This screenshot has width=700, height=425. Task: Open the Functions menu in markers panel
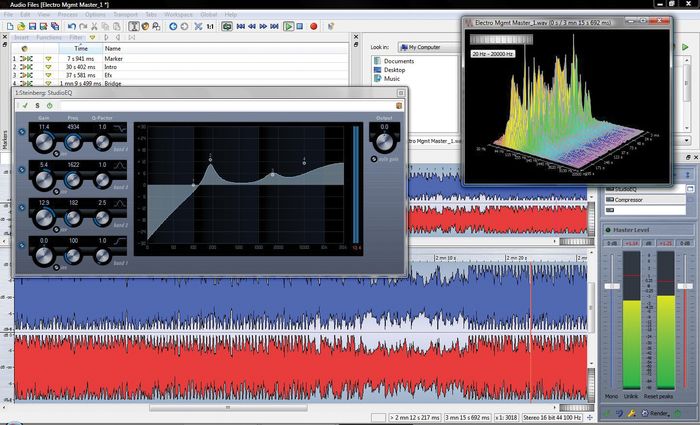(x=49, y=38)
